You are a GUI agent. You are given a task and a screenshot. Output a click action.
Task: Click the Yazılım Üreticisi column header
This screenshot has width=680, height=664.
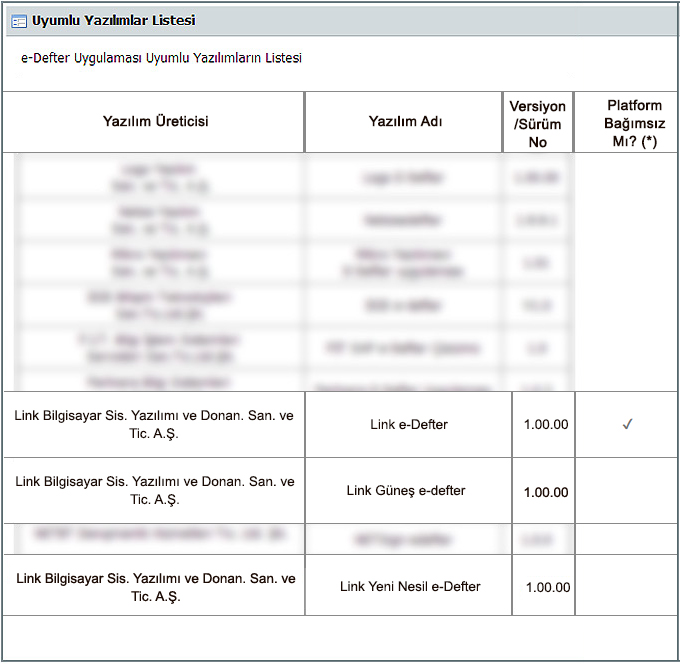[155, 121]
